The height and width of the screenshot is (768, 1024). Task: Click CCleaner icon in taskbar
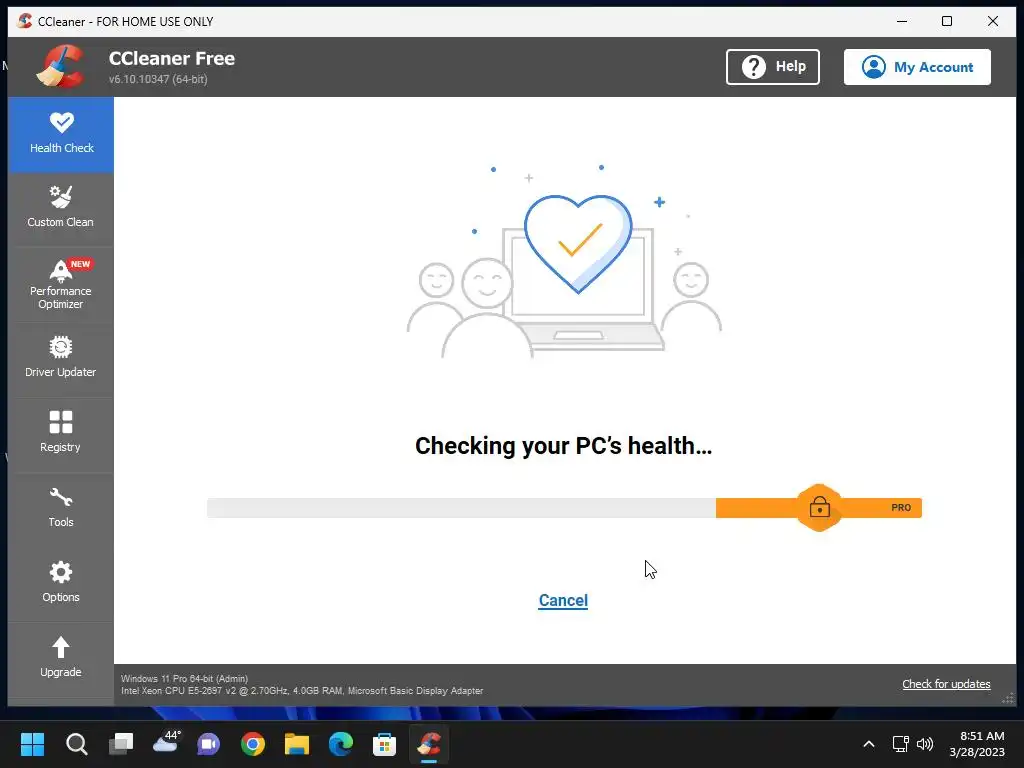428,744
